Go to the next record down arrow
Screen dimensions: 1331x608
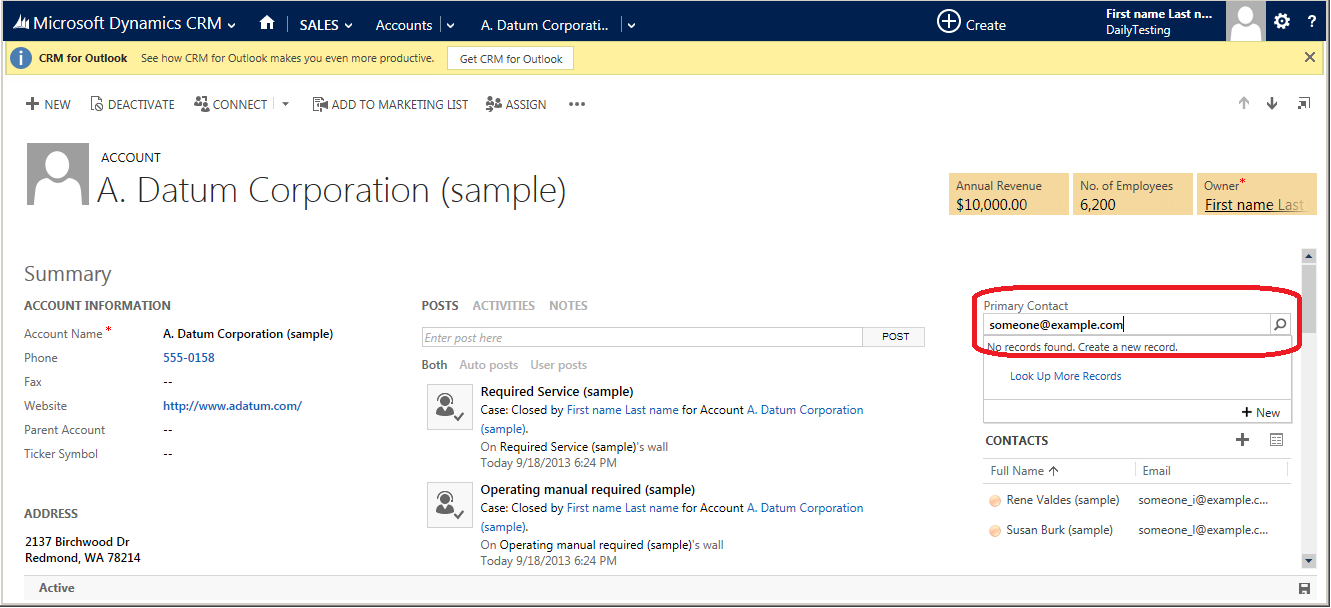[x=1272, y=103]
